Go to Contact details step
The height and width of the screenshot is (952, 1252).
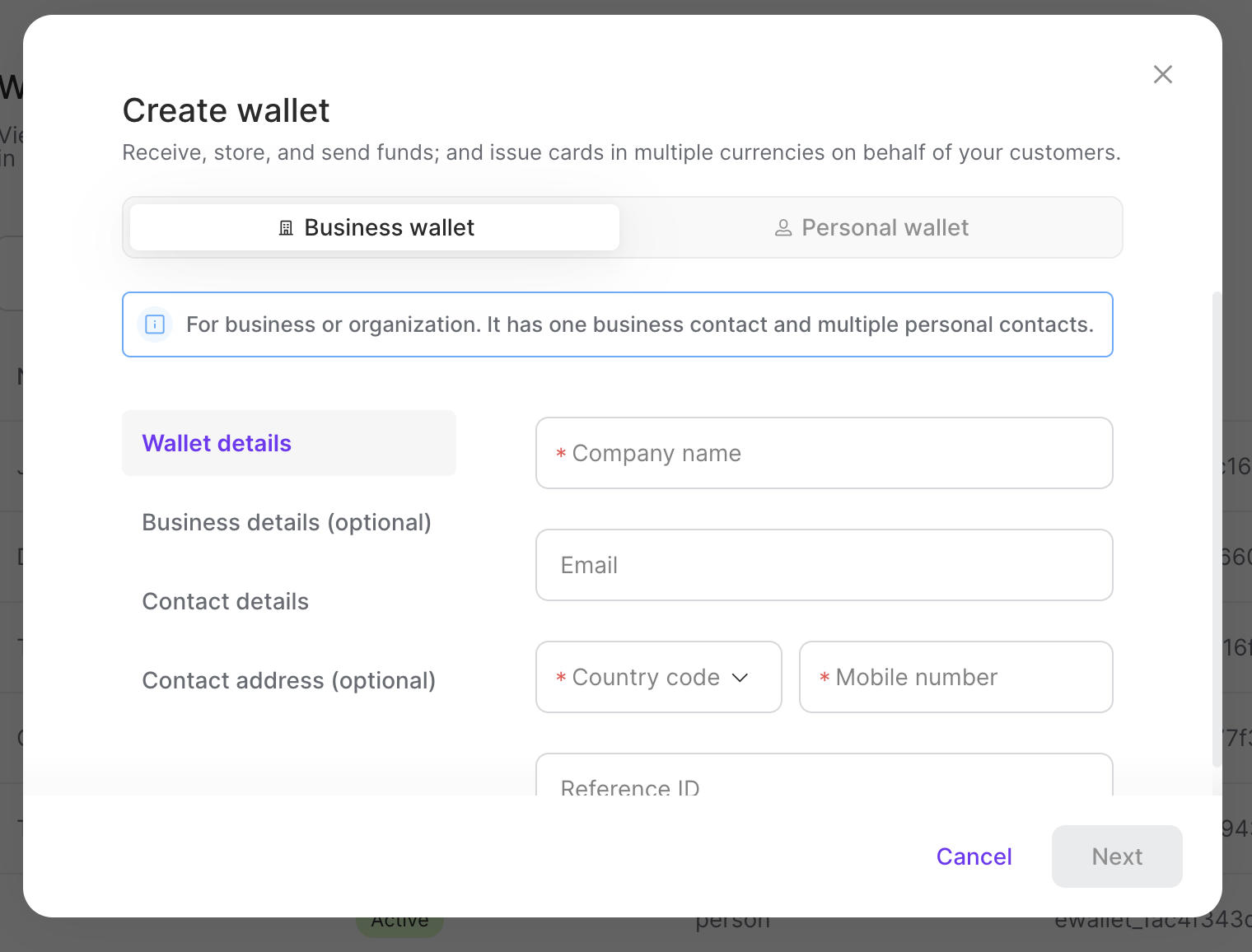tap(225, 601)
